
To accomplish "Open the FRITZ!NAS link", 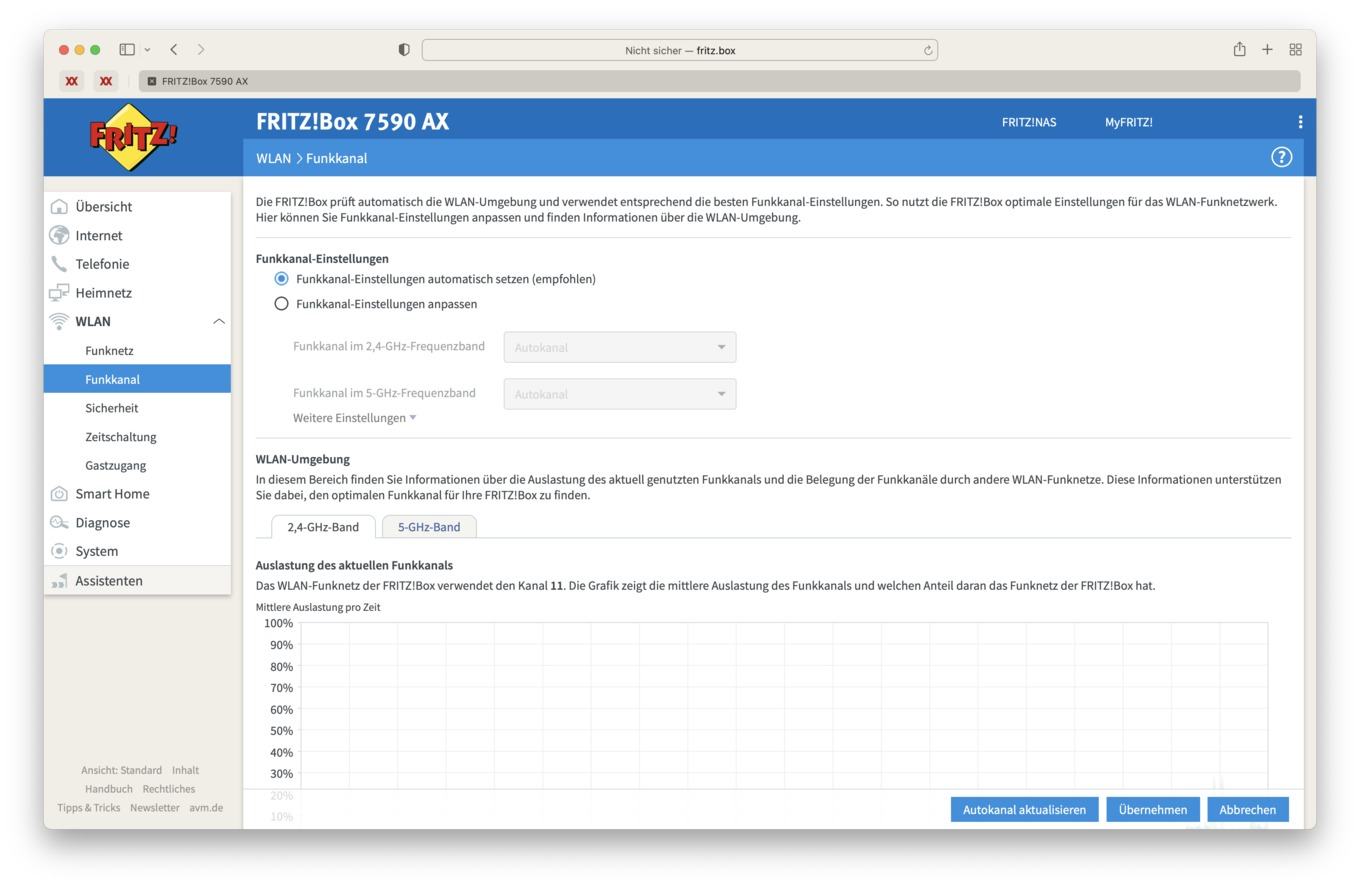I will pyautogui.click(x=1029, y=122).
